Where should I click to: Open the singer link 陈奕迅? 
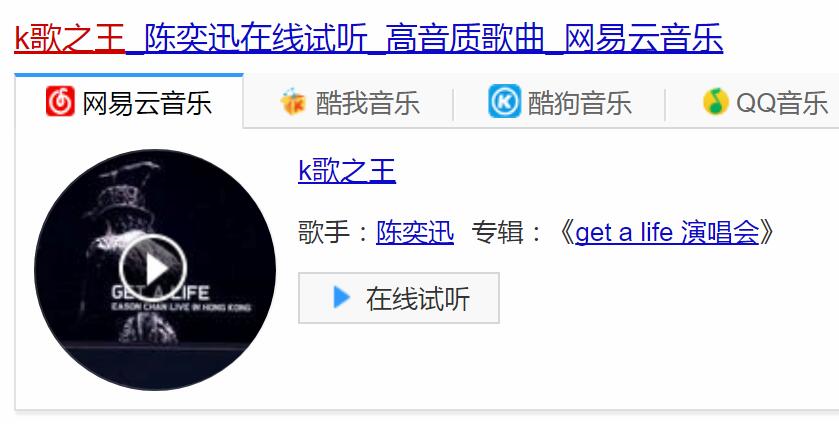(415, 232)
